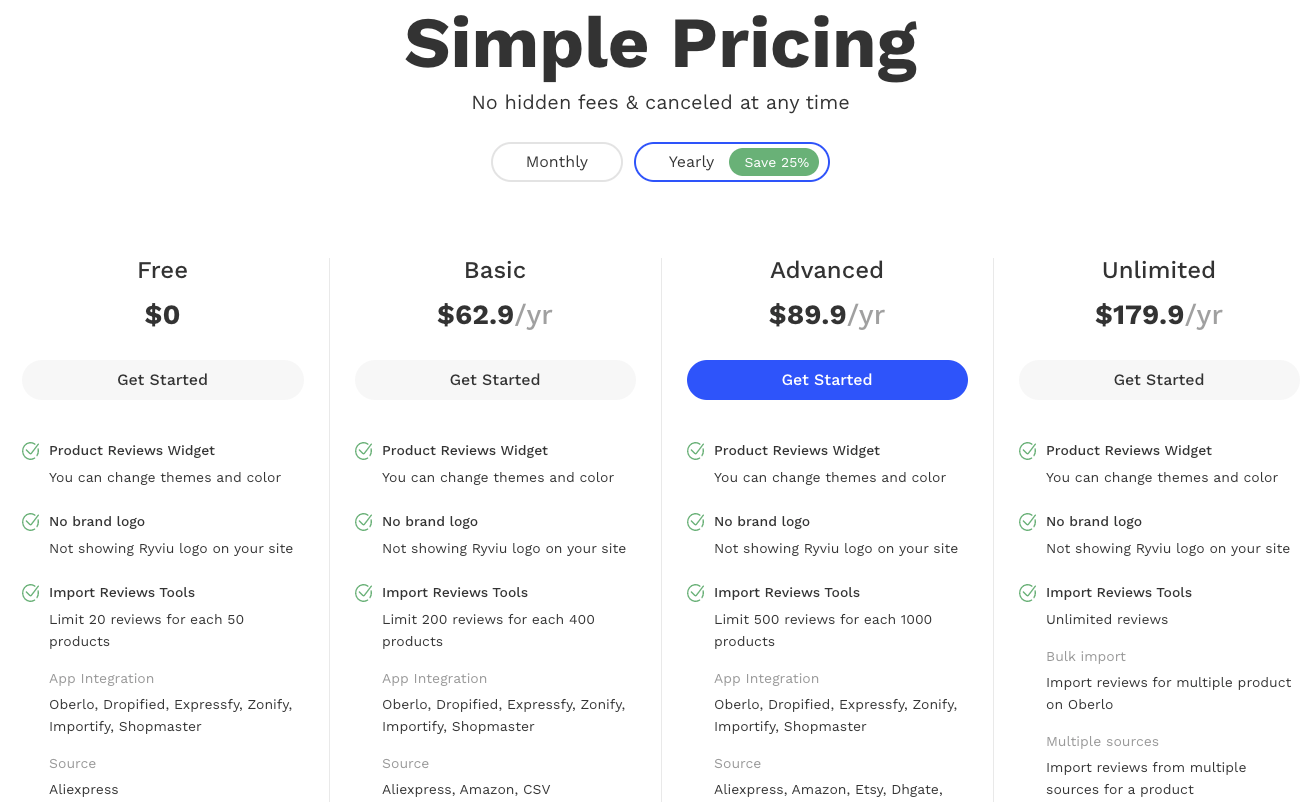Click App Integration label under Basic plan

coord(435,679)
